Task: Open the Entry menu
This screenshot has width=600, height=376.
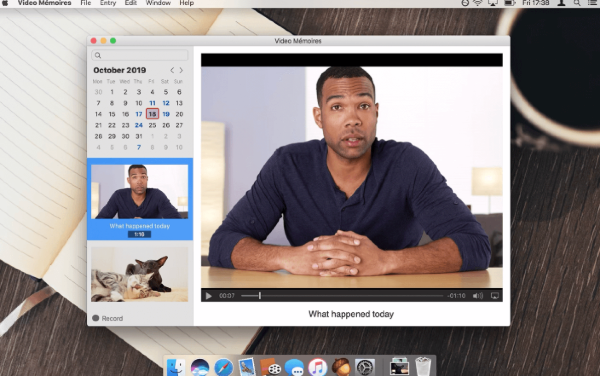Action: tap(108, 3)
